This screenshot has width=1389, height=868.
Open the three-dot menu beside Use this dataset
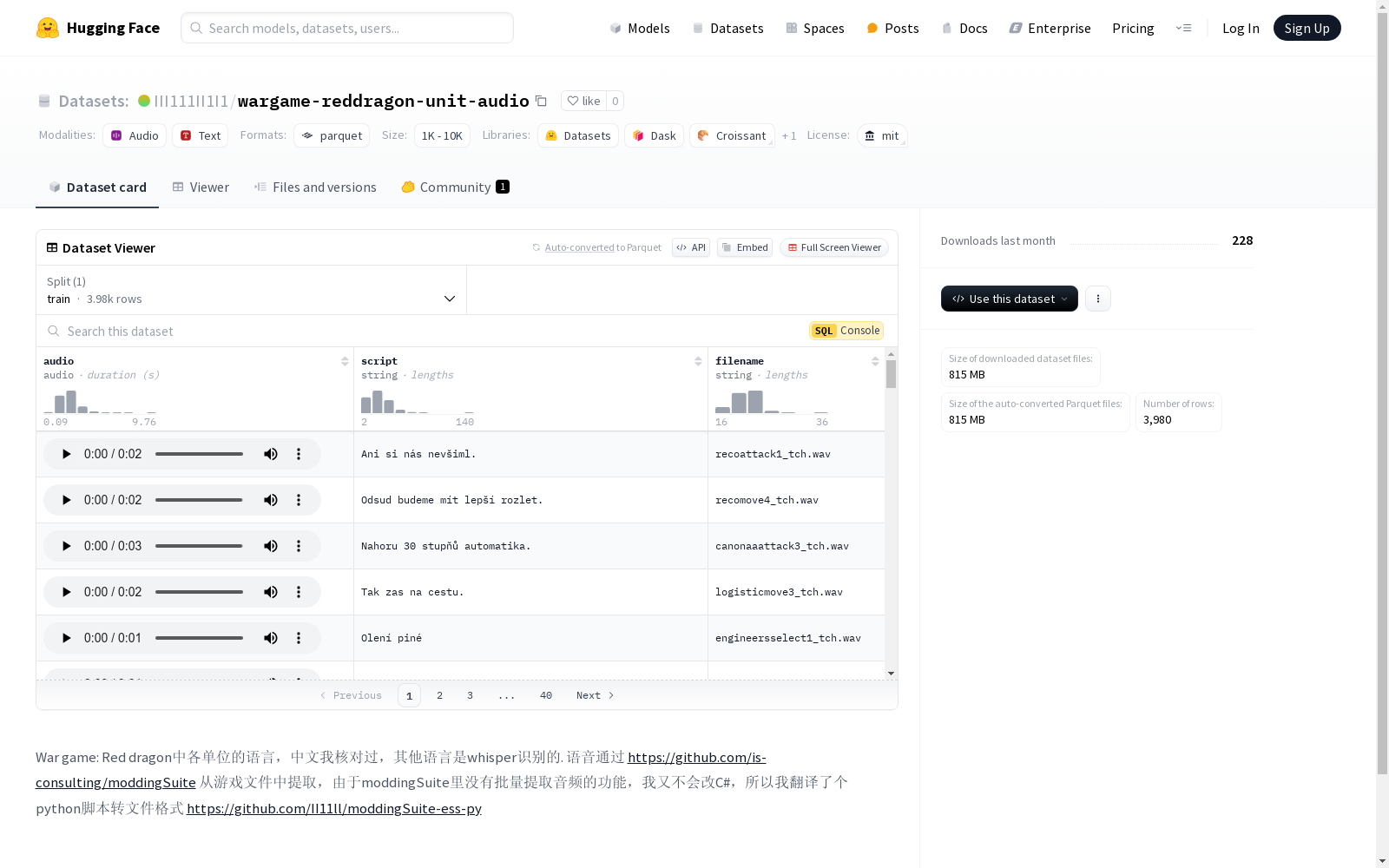(x=1098, y=299)
